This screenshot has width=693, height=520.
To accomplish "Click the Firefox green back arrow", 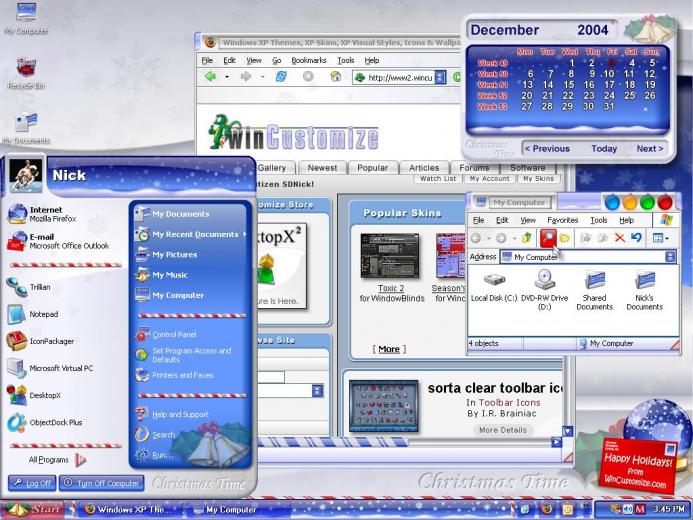I will (x=211, y=76).
